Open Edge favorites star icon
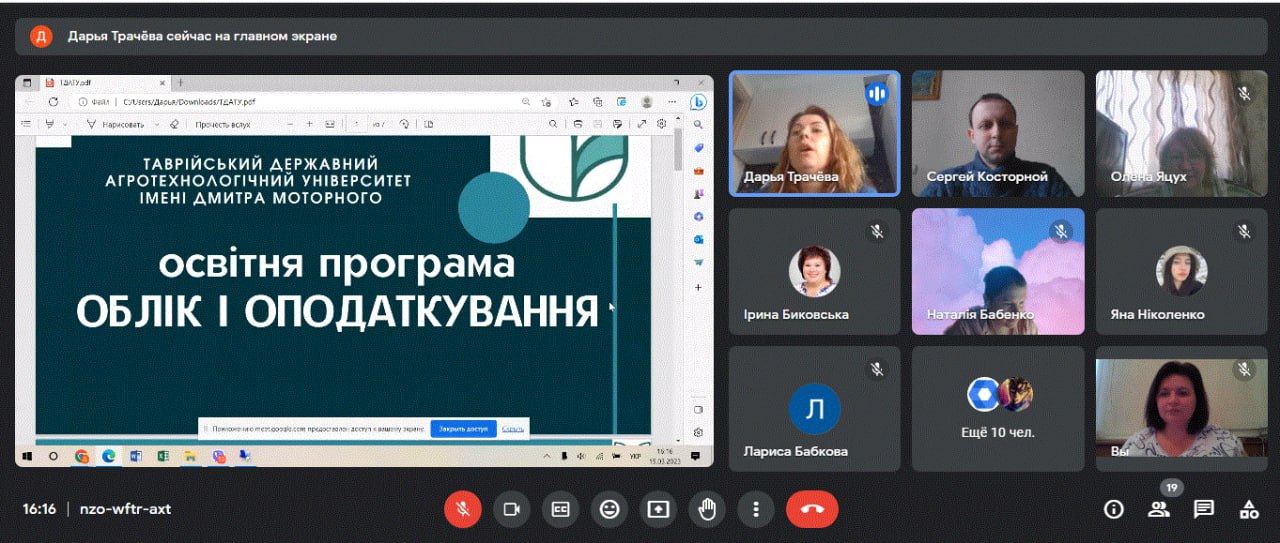The height and width of the screenshot is (543, 1280). point(574,102)
